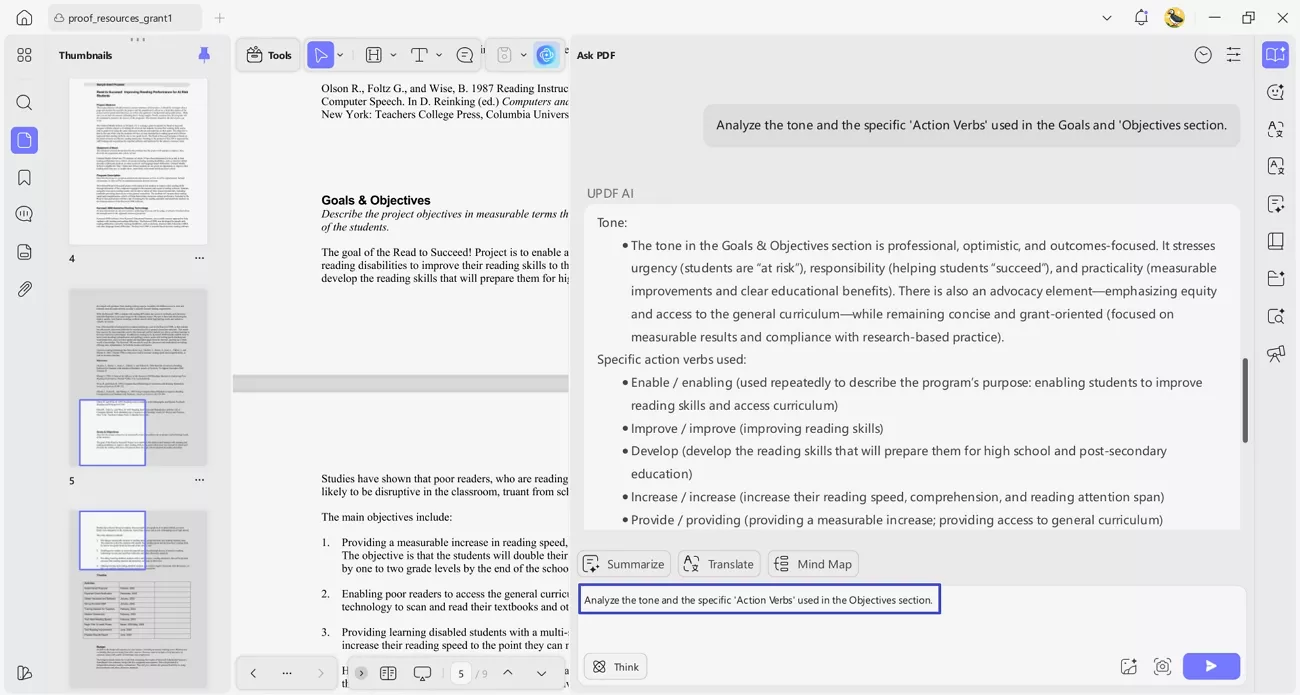
Task: Open the Tools menu button
Action: 269,55
